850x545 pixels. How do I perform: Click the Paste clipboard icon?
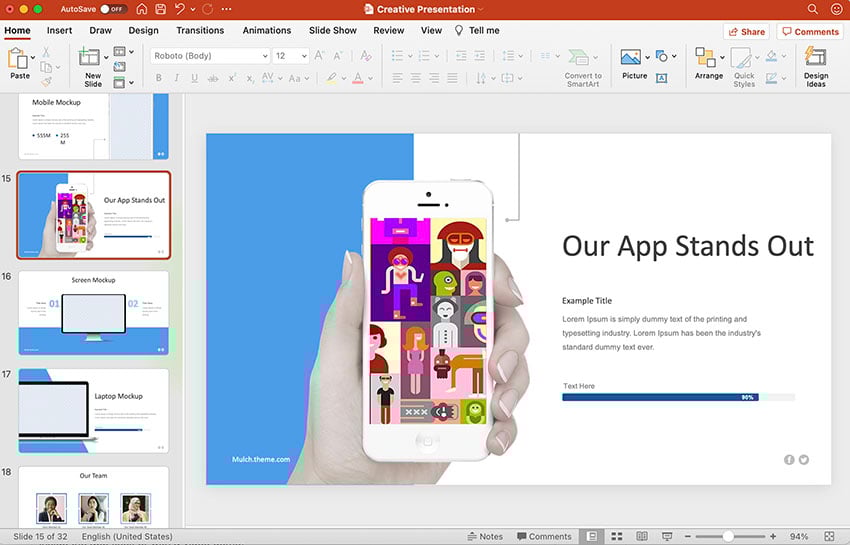[19, 59]
